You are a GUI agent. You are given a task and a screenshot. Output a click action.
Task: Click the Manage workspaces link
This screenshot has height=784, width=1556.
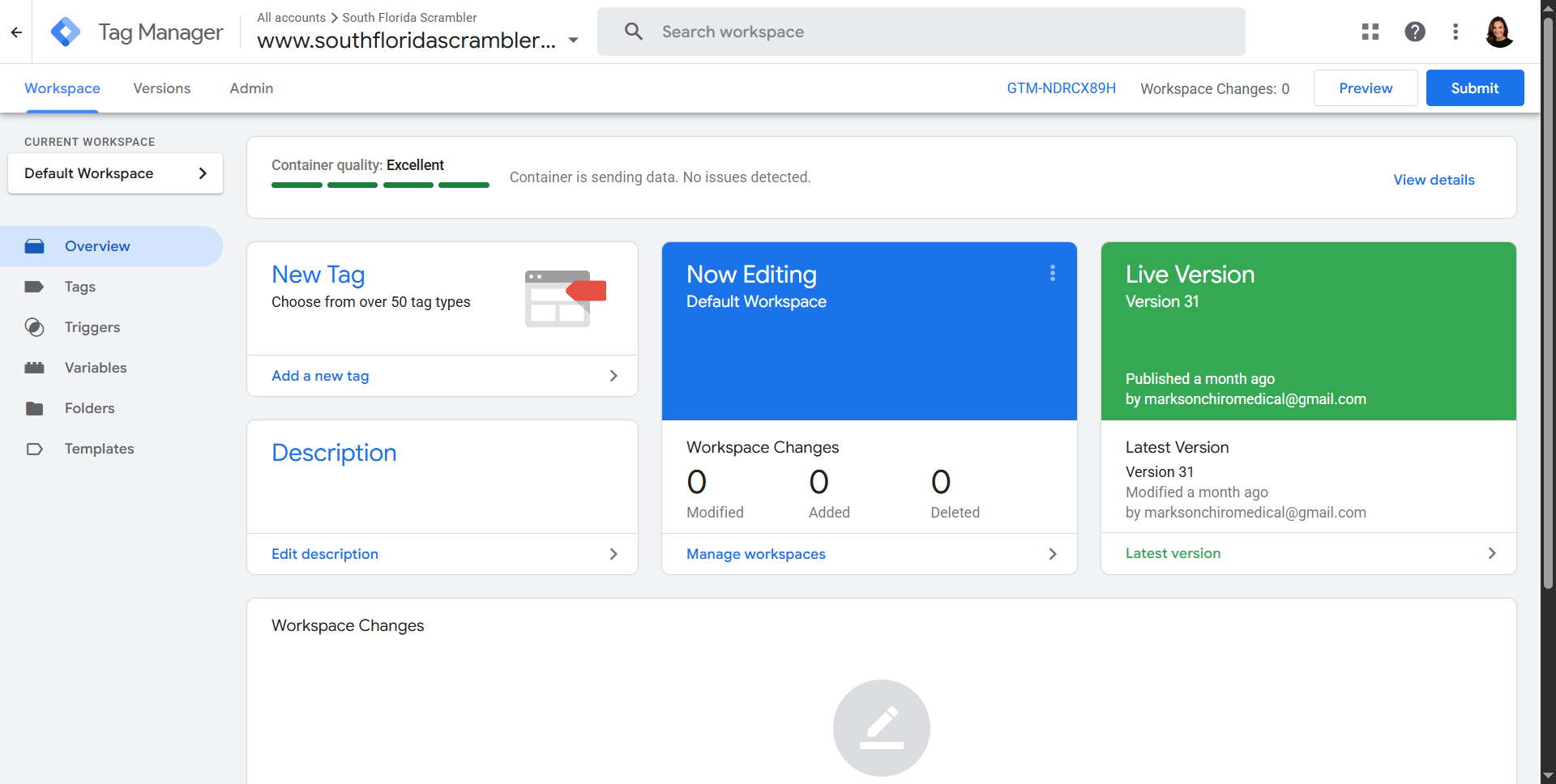pos(756,554)
